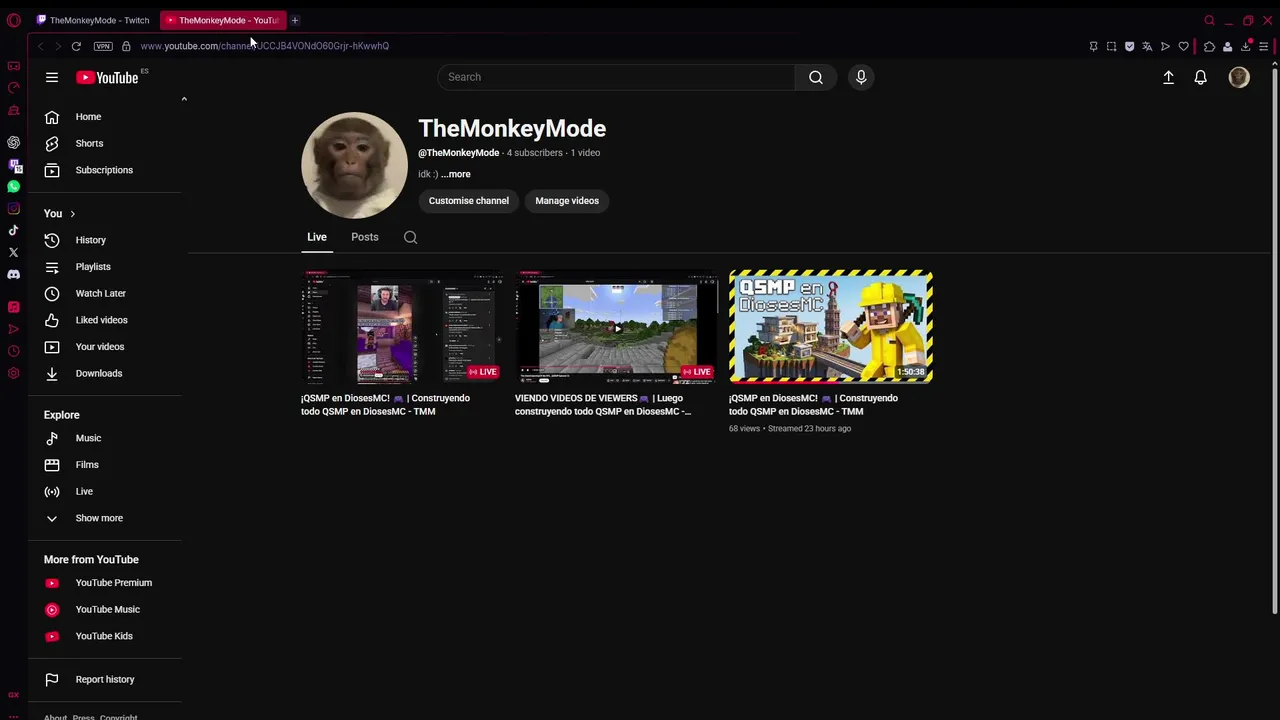Expand channel description with '...more'
Image resolution: width=1280 pixels, height=720 pixels.
tap(456, 174)
